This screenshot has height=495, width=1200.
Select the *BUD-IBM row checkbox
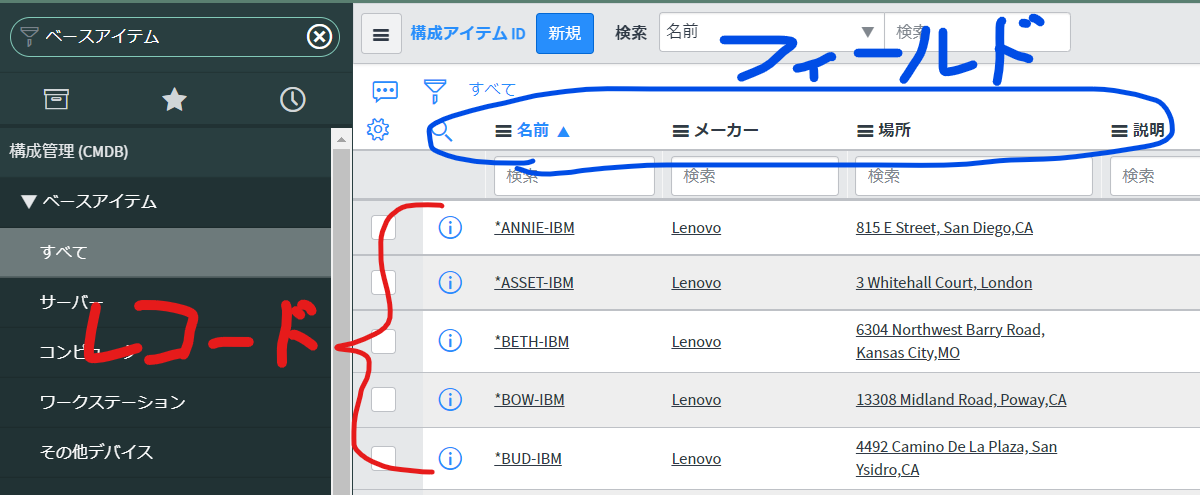[x=383, y=458]
